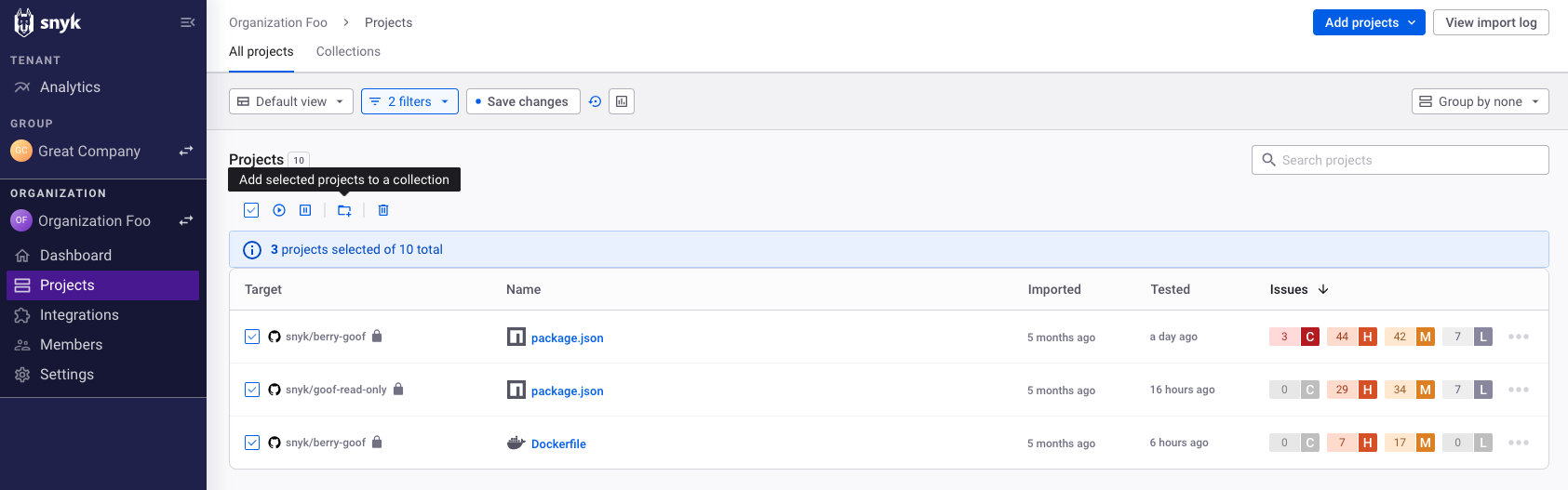The width and height of the screenshot is (1568, 490).
Task: Click the 3 critical issues count
Action: [x=1284, y=337]
